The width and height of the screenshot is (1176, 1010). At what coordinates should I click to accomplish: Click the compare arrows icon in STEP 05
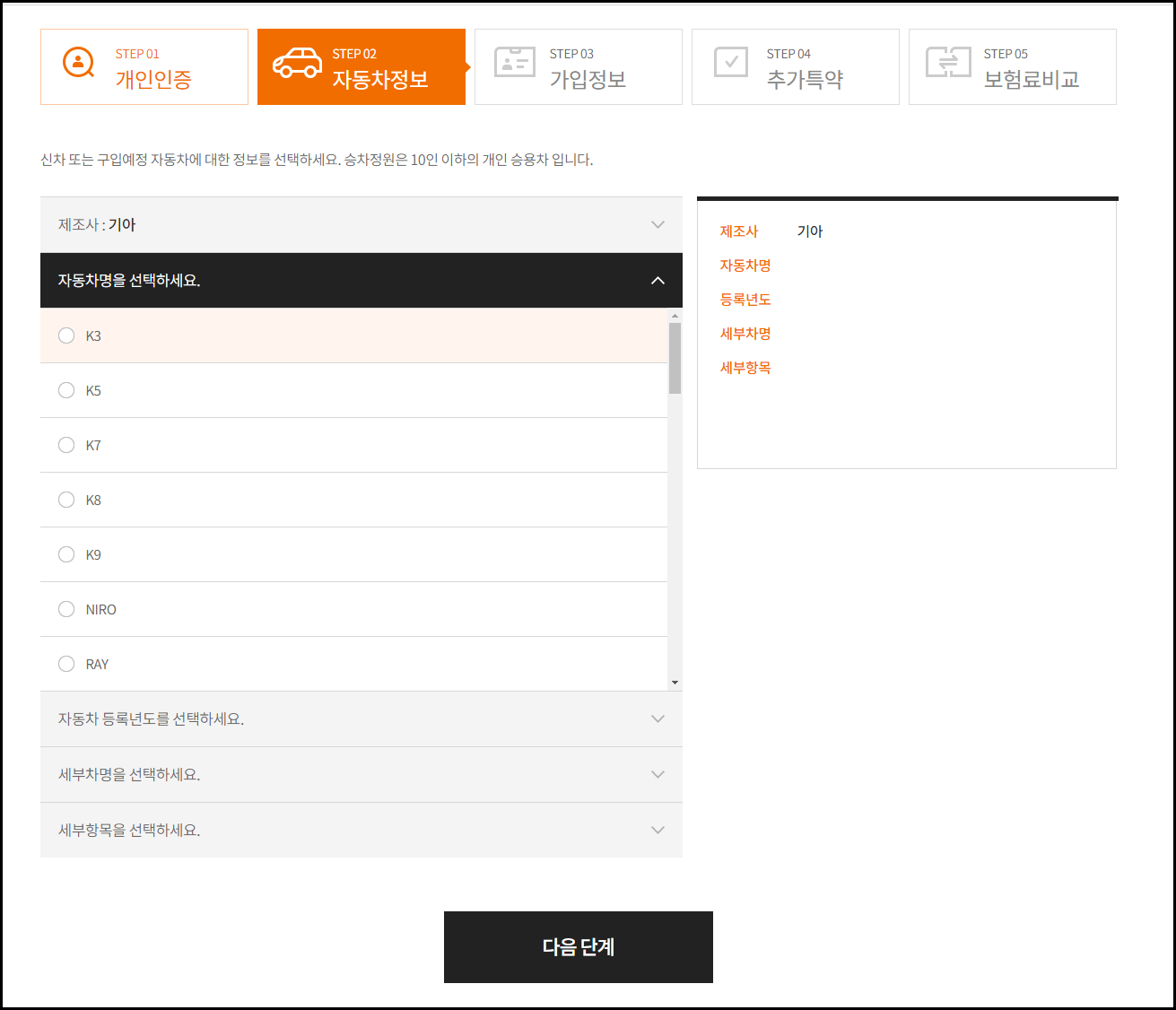click(948, 62)
